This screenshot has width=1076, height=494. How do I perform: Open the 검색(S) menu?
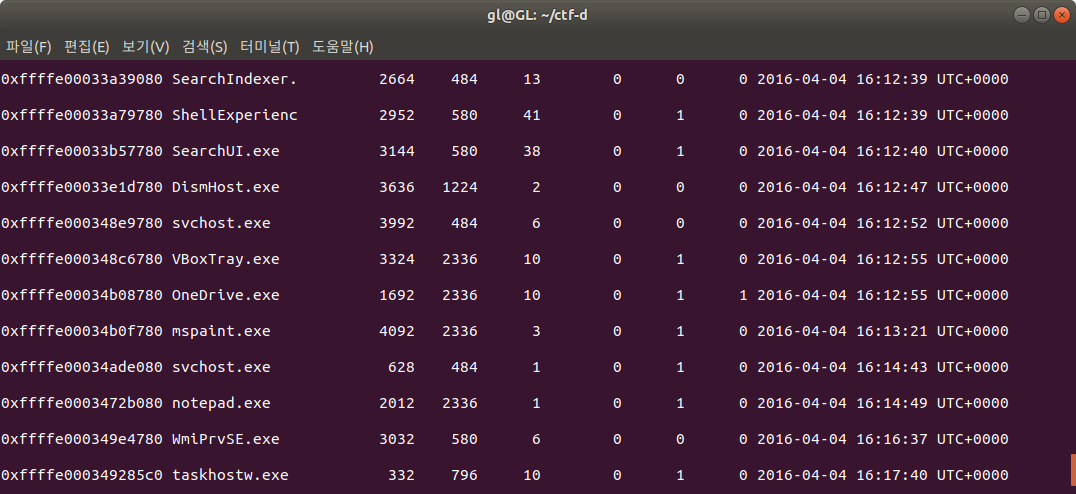click(x=204, y=47)
